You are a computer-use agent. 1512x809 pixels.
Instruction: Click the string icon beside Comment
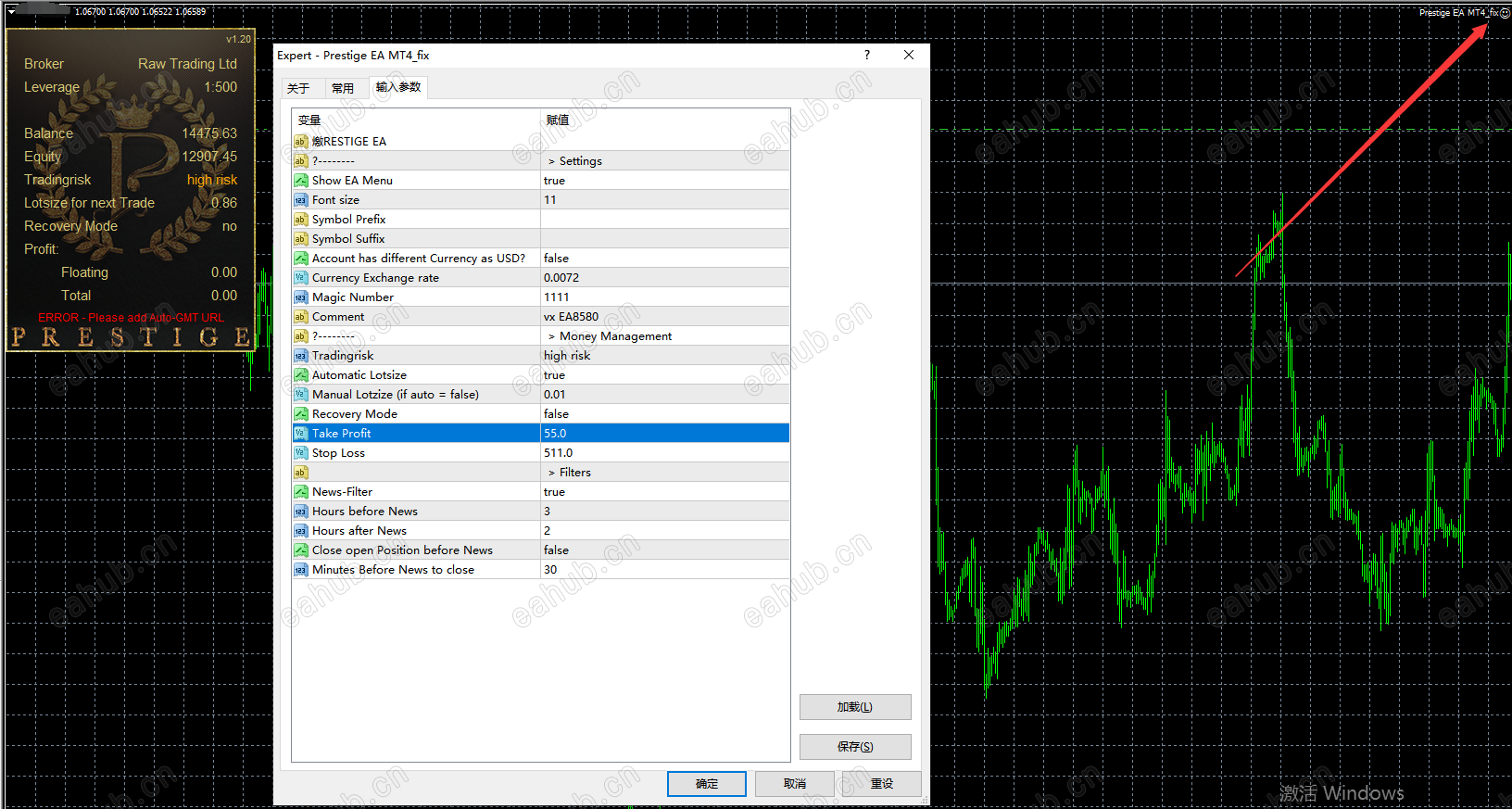(300, 317)
